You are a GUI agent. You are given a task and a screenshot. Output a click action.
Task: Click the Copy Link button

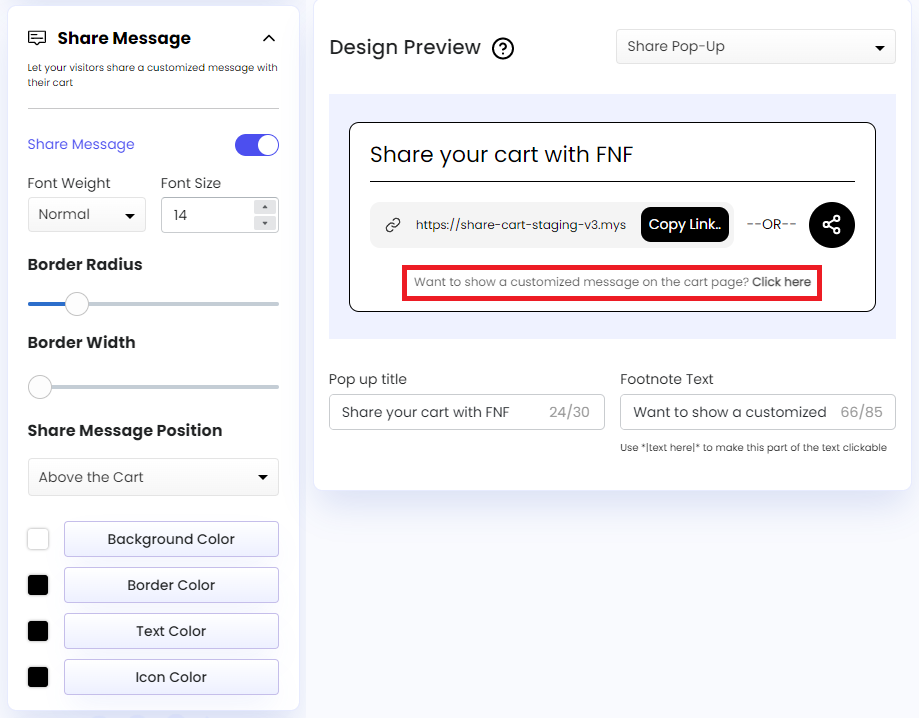click(684, 224)
